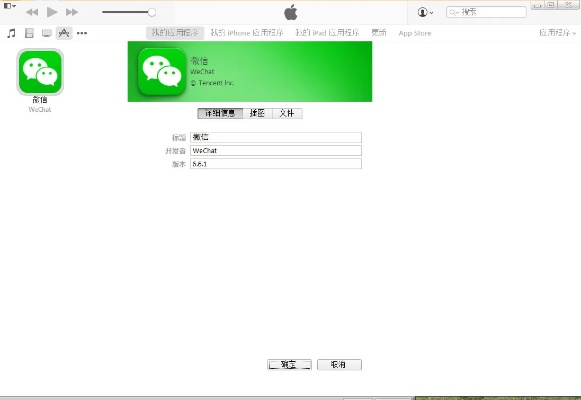Open the more libraries ellipsis
The height and width of the screenshot is (400, 581).
[x=82, y=33]
